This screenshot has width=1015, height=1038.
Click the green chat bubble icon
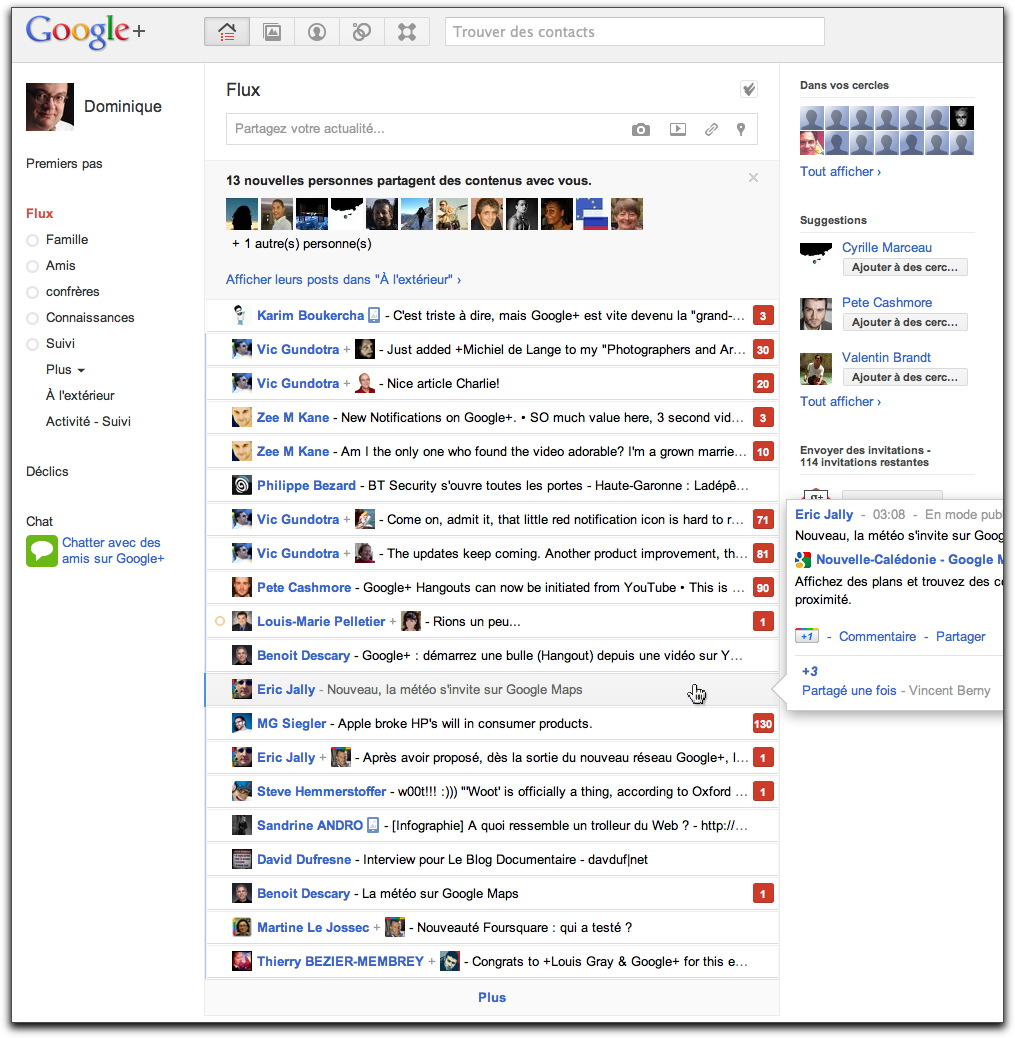click(x=42, y=551)
